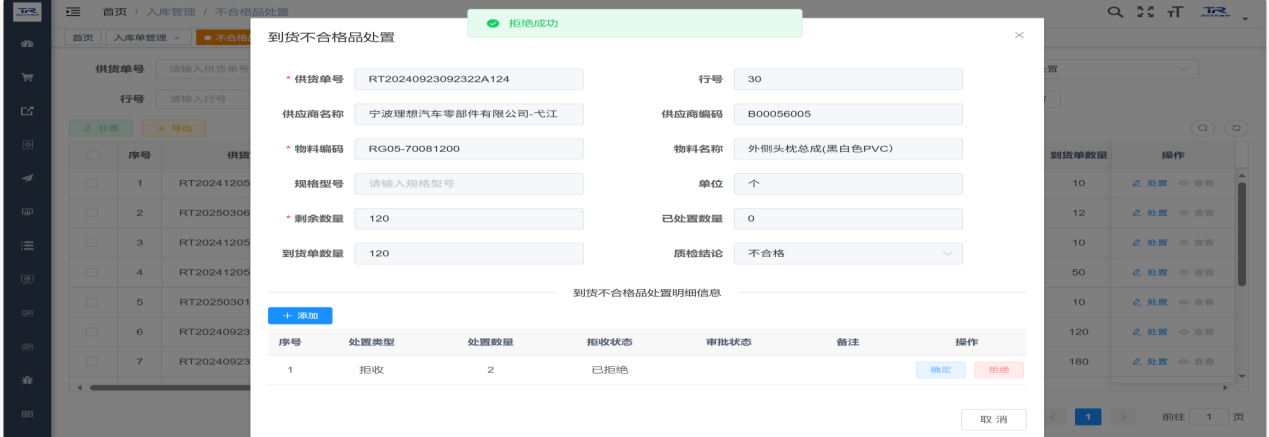
Task: Open the monitor screen sidebar icon
Action: click(27, 211)
